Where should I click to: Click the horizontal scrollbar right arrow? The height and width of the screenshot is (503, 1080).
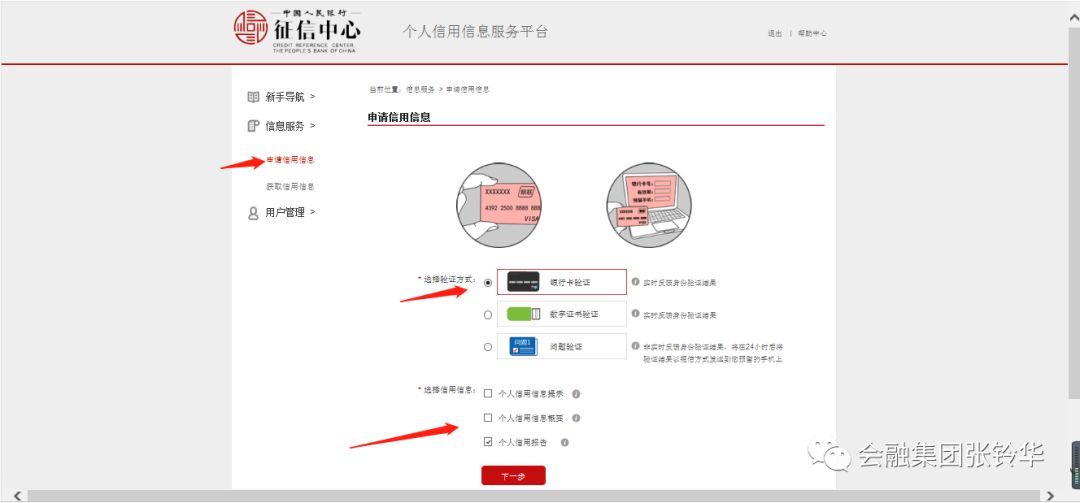point(1050,496)
